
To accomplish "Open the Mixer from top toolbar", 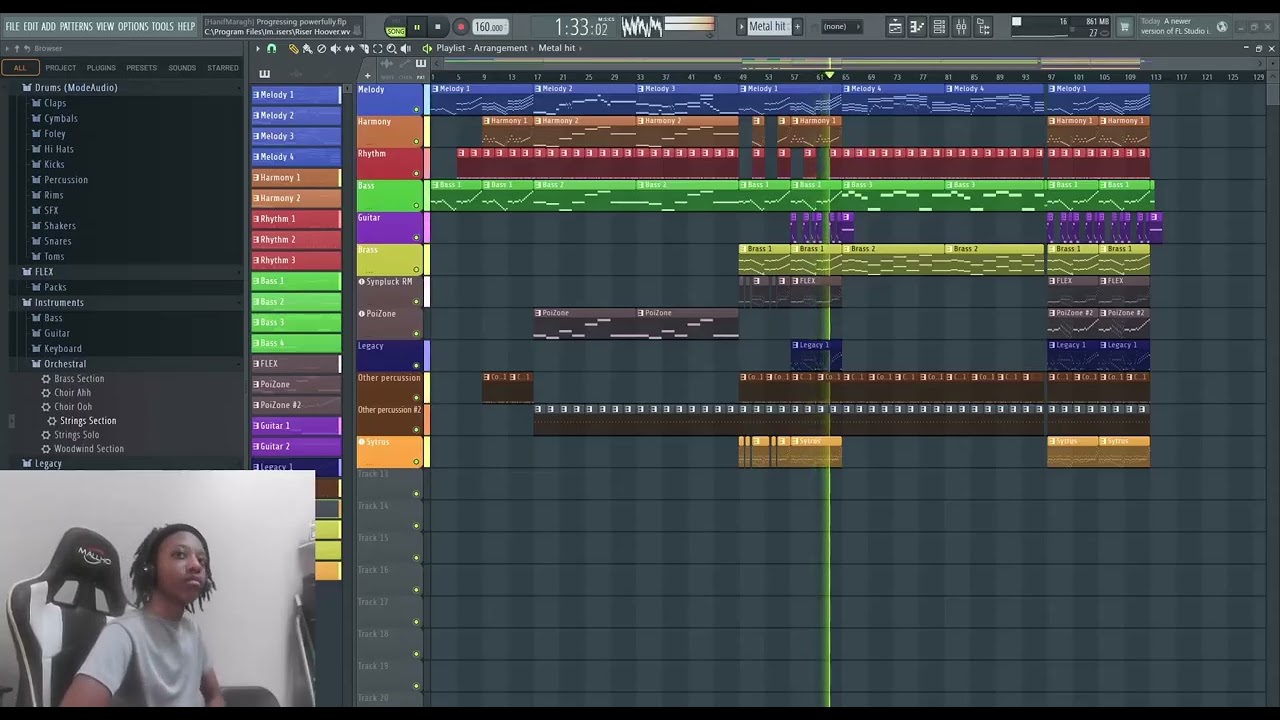I will tap(961, 27).
